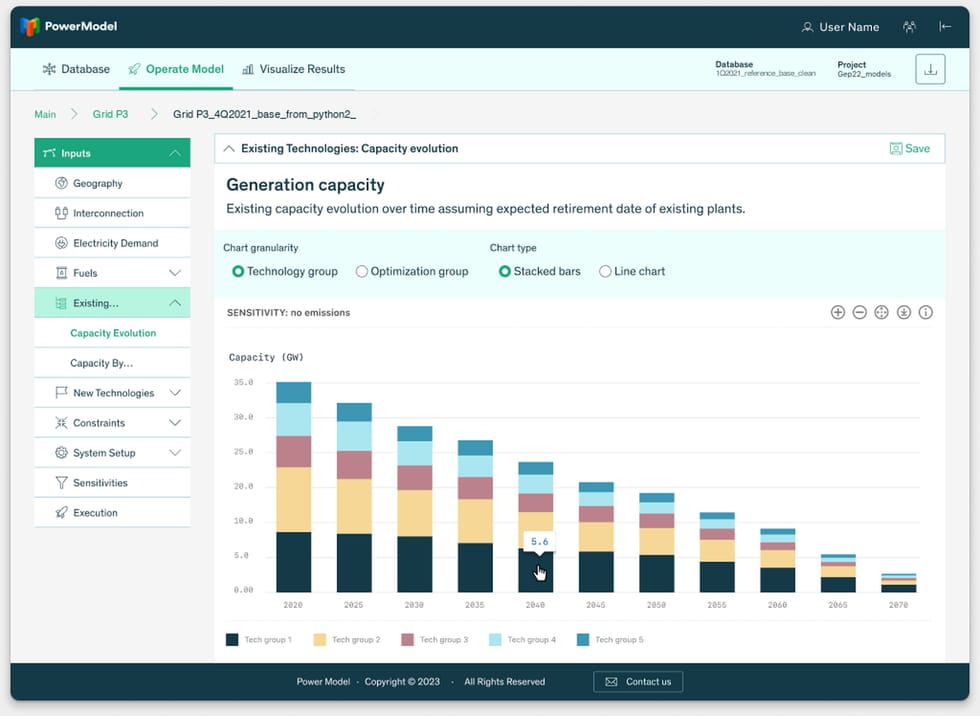Open the user profile icon
Viewport: 980px width, 716px height.
(808, 27)
